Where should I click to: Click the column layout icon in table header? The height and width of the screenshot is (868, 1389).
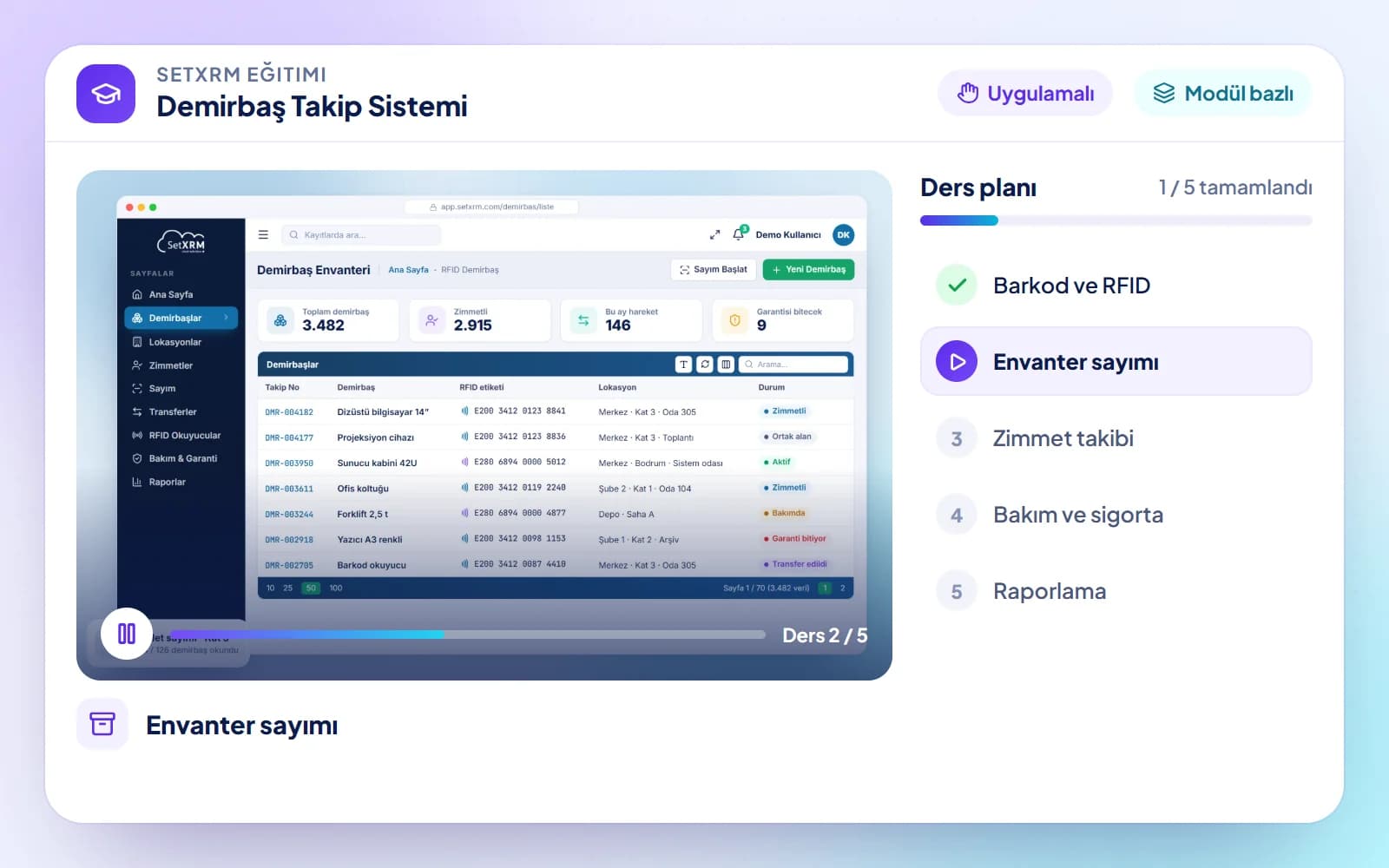pos(726,365)
